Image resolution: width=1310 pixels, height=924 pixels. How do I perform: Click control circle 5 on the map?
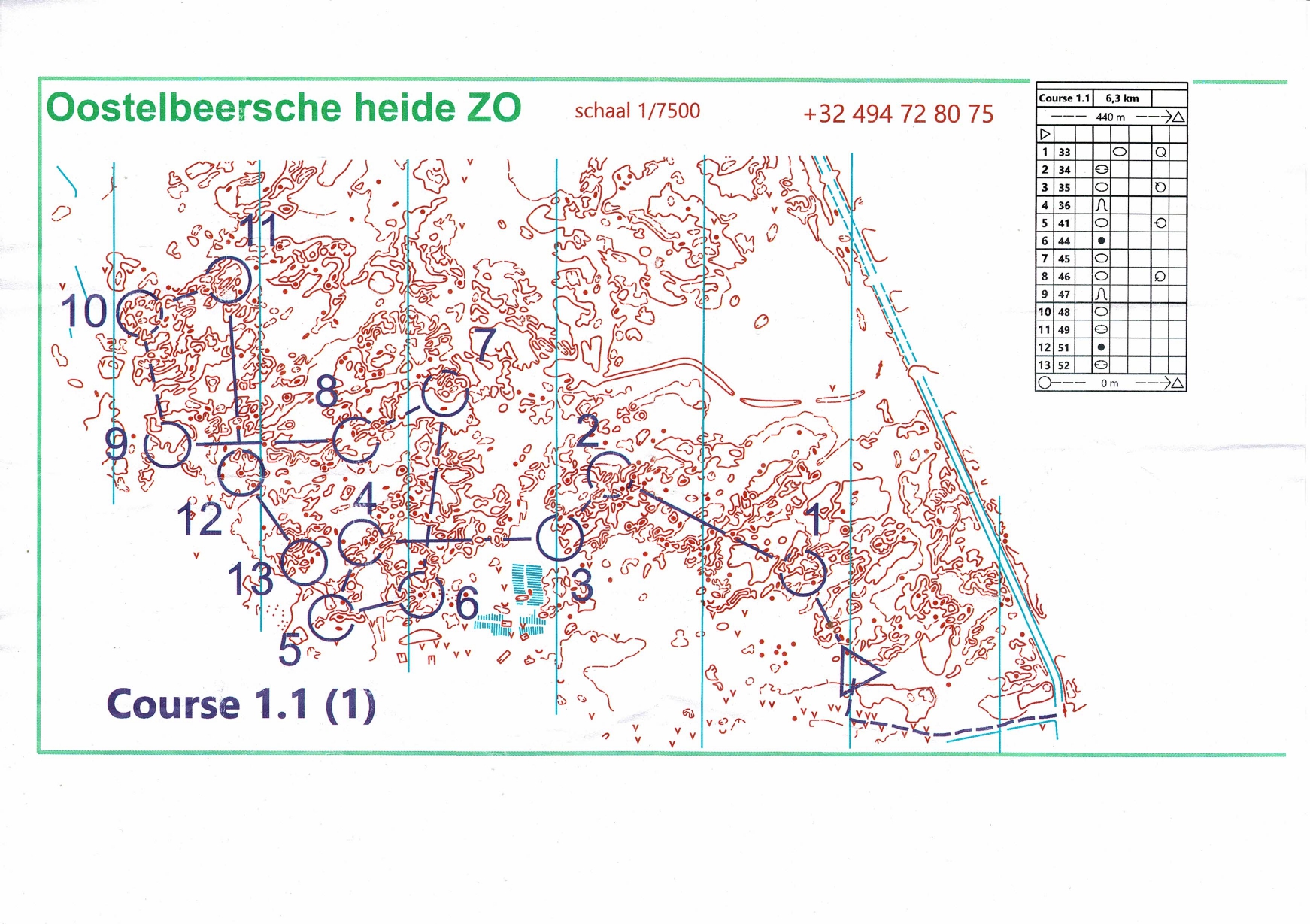332,617
